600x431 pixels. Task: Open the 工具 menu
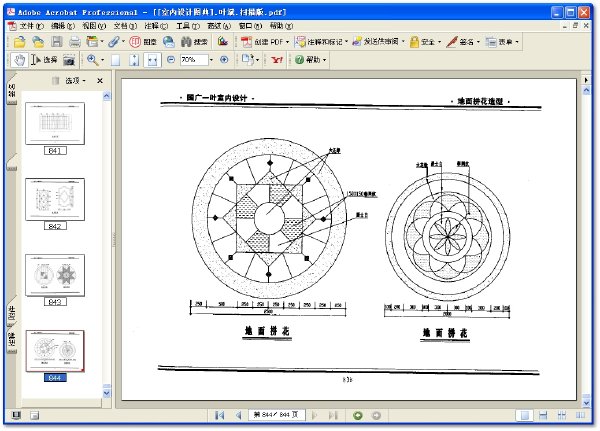[x=188, y=26]
